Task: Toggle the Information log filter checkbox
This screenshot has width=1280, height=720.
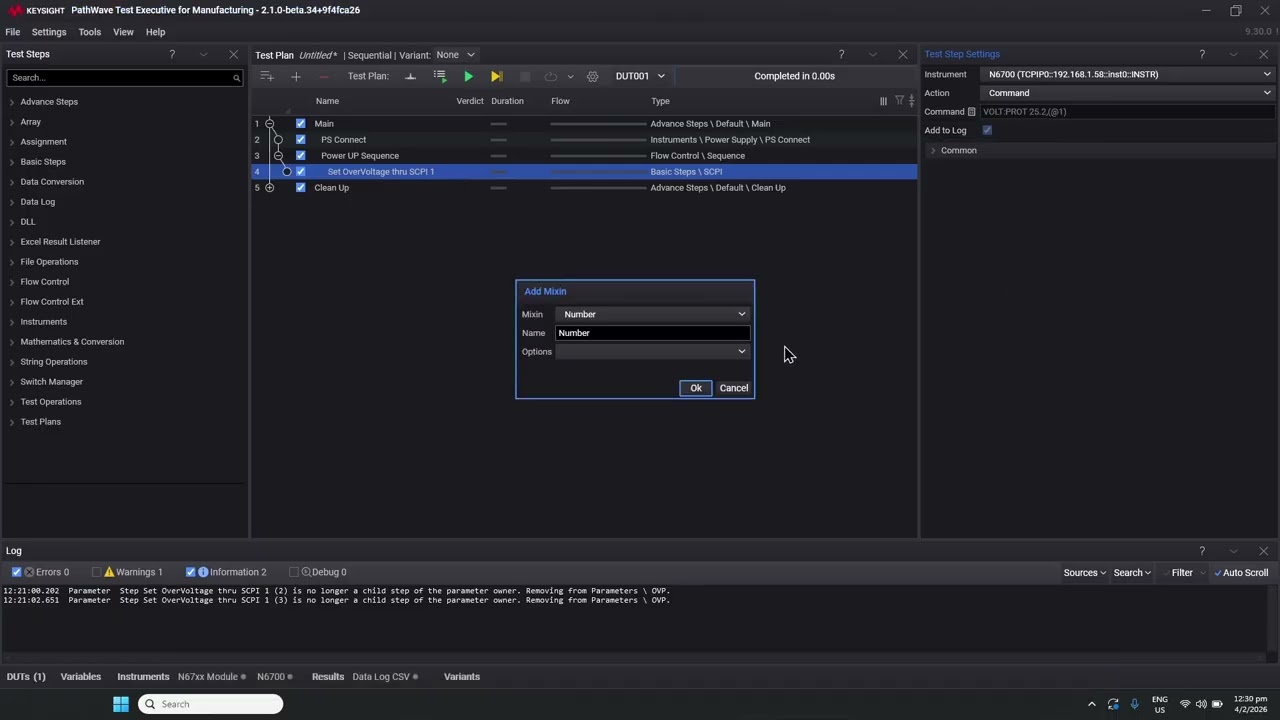Action: 191,572
